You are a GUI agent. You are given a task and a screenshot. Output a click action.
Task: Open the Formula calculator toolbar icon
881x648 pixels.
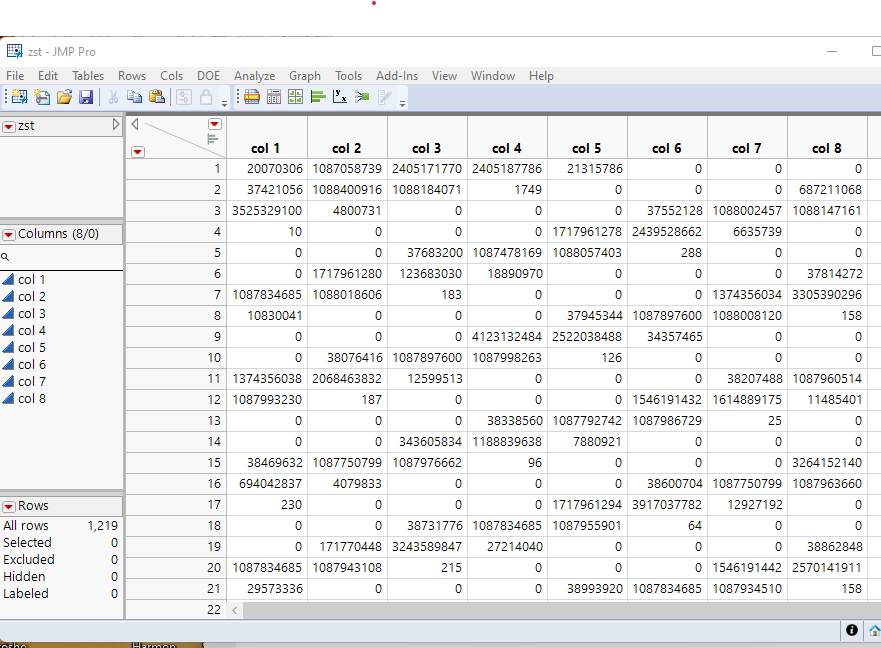click(x=273, y=96)
